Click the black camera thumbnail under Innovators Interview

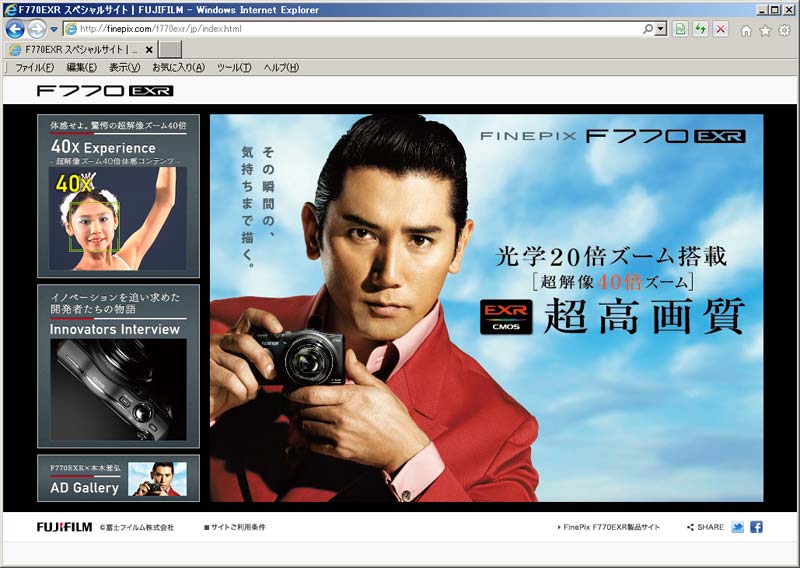(x=118, y=389)
